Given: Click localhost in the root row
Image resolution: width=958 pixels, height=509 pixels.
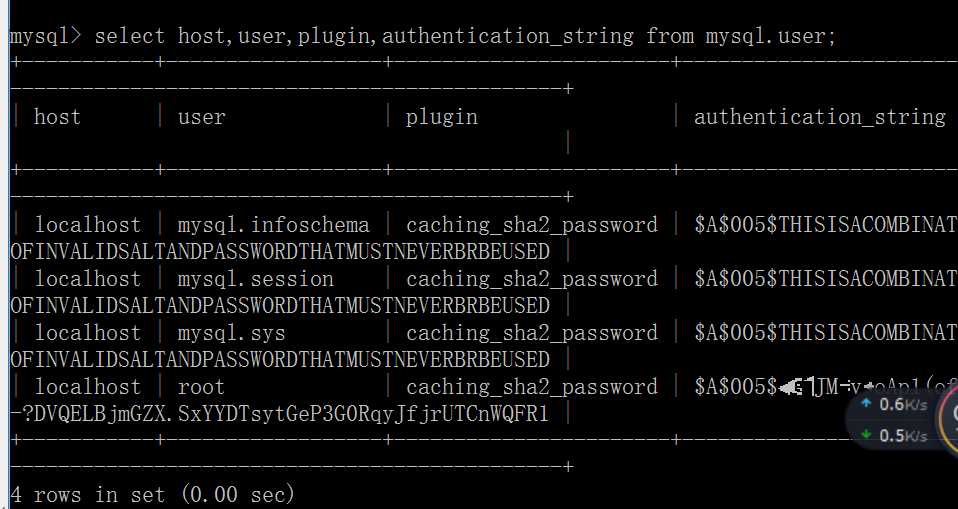Looking at the screenshot, I should coord(88,387).
